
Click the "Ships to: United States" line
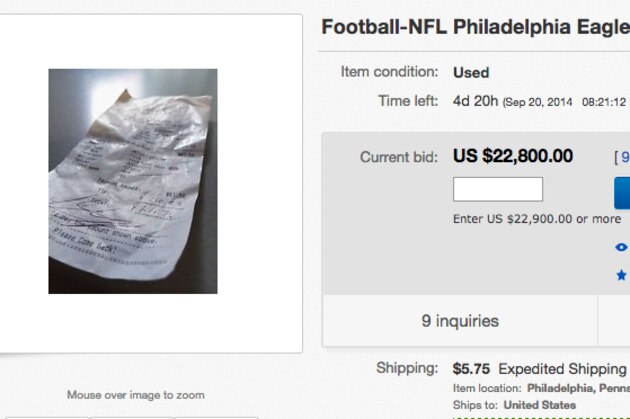pyautogui.click(x=514, y=405)
